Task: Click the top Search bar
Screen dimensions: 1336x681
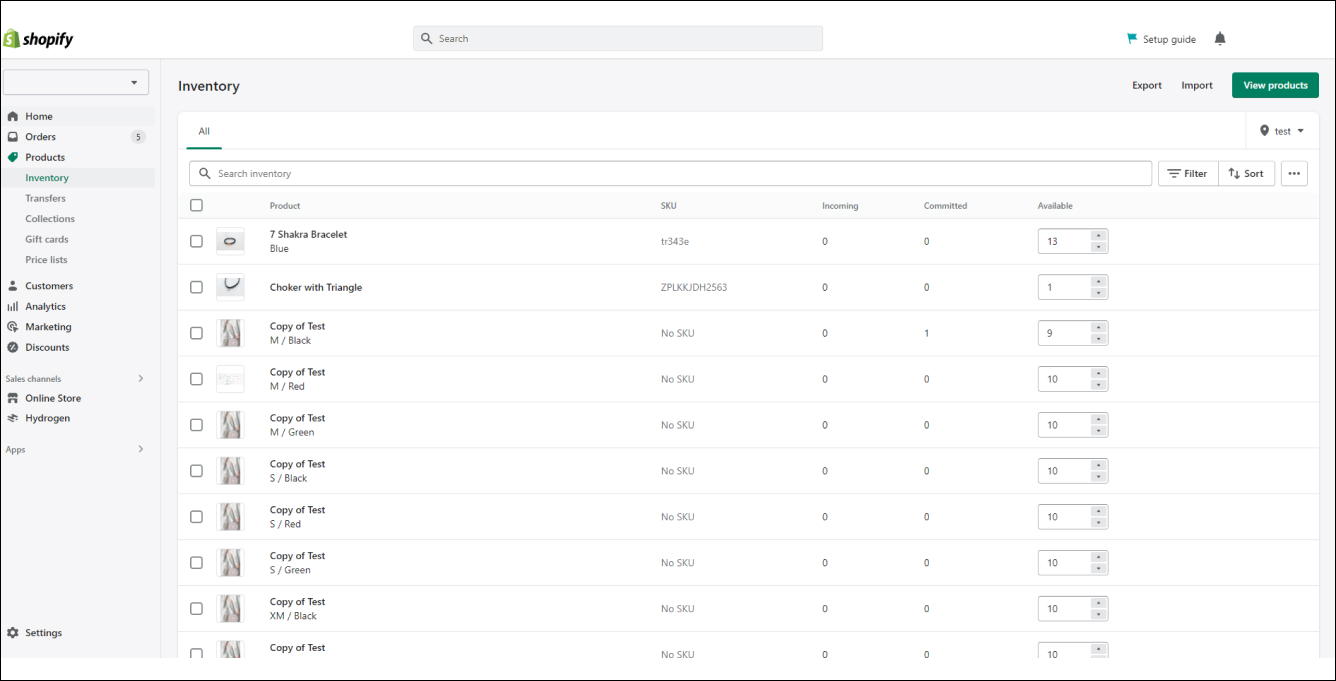Action: tap(618, 39)
